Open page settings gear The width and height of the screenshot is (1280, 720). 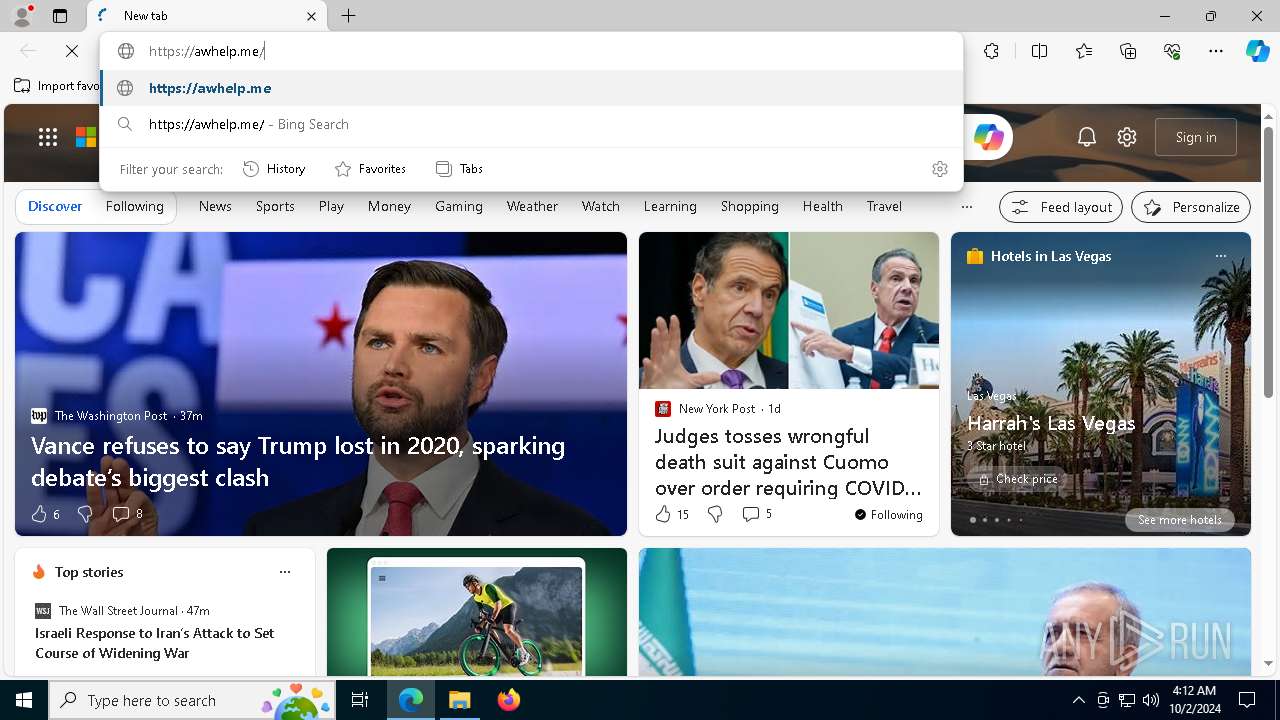(1127, 137)
